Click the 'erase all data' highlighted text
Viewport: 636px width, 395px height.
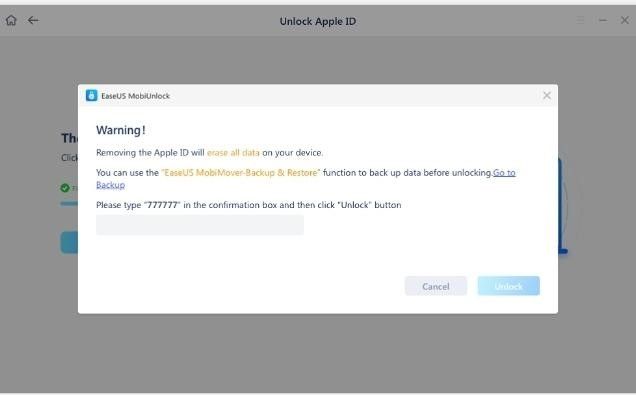point(233,153)
